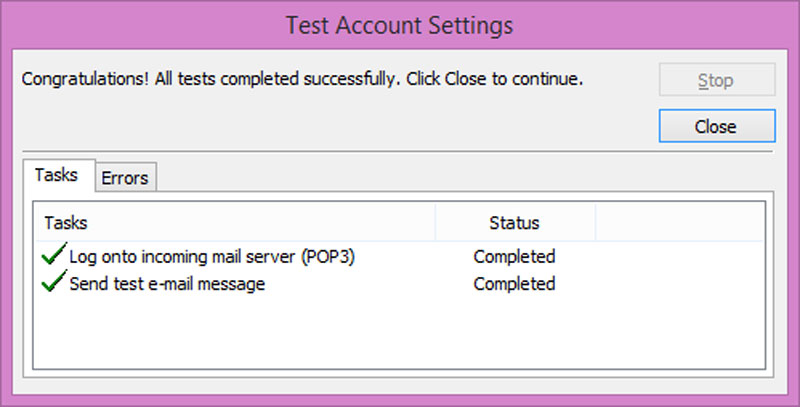This screenshot has width=800, height=407.
Task: Click the Tasks column header
Action: coord(236,223)
